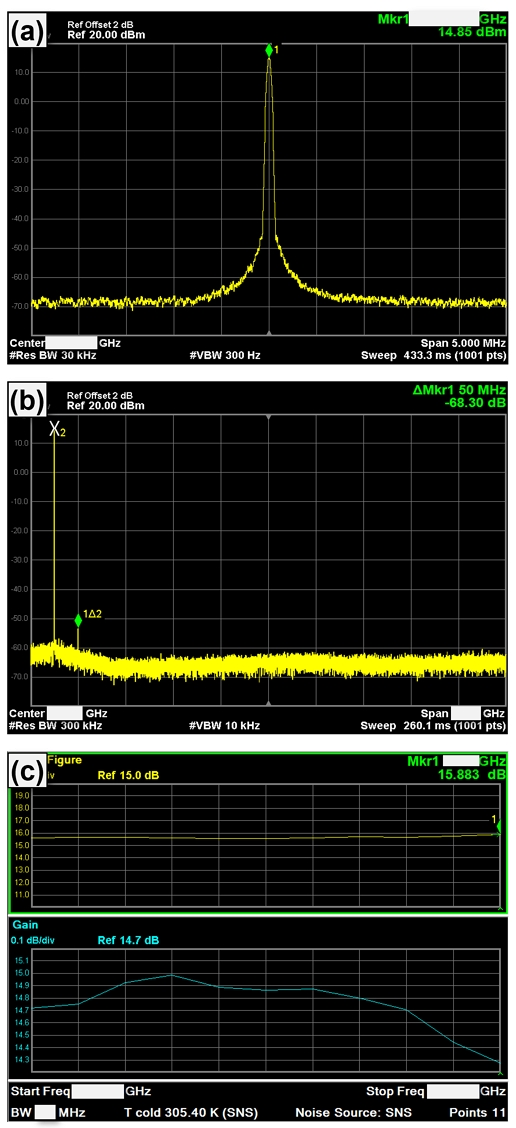This screenshot has height=1128, width=516.
Task: Click the 'Start Freq' field
Action: pyautogui.click(x=80, y=1091)
